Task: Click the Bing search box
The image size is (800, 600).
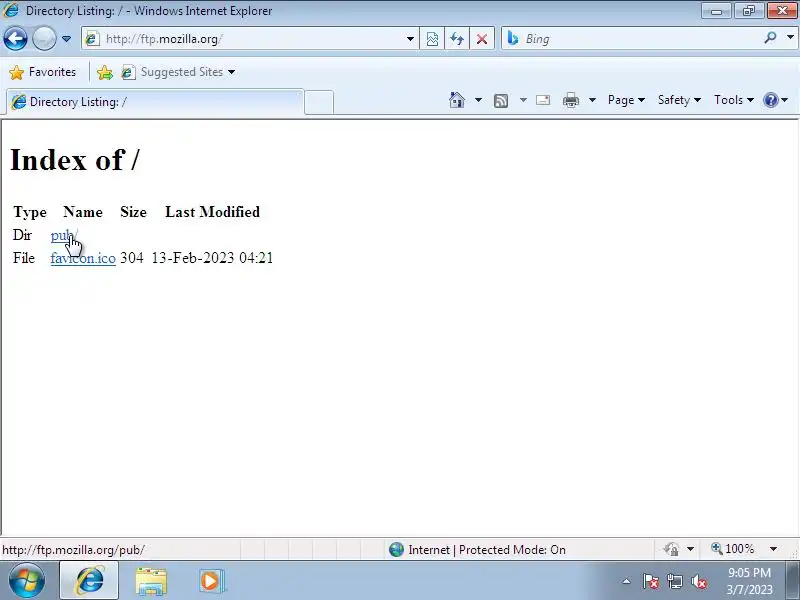Action: 633,39
